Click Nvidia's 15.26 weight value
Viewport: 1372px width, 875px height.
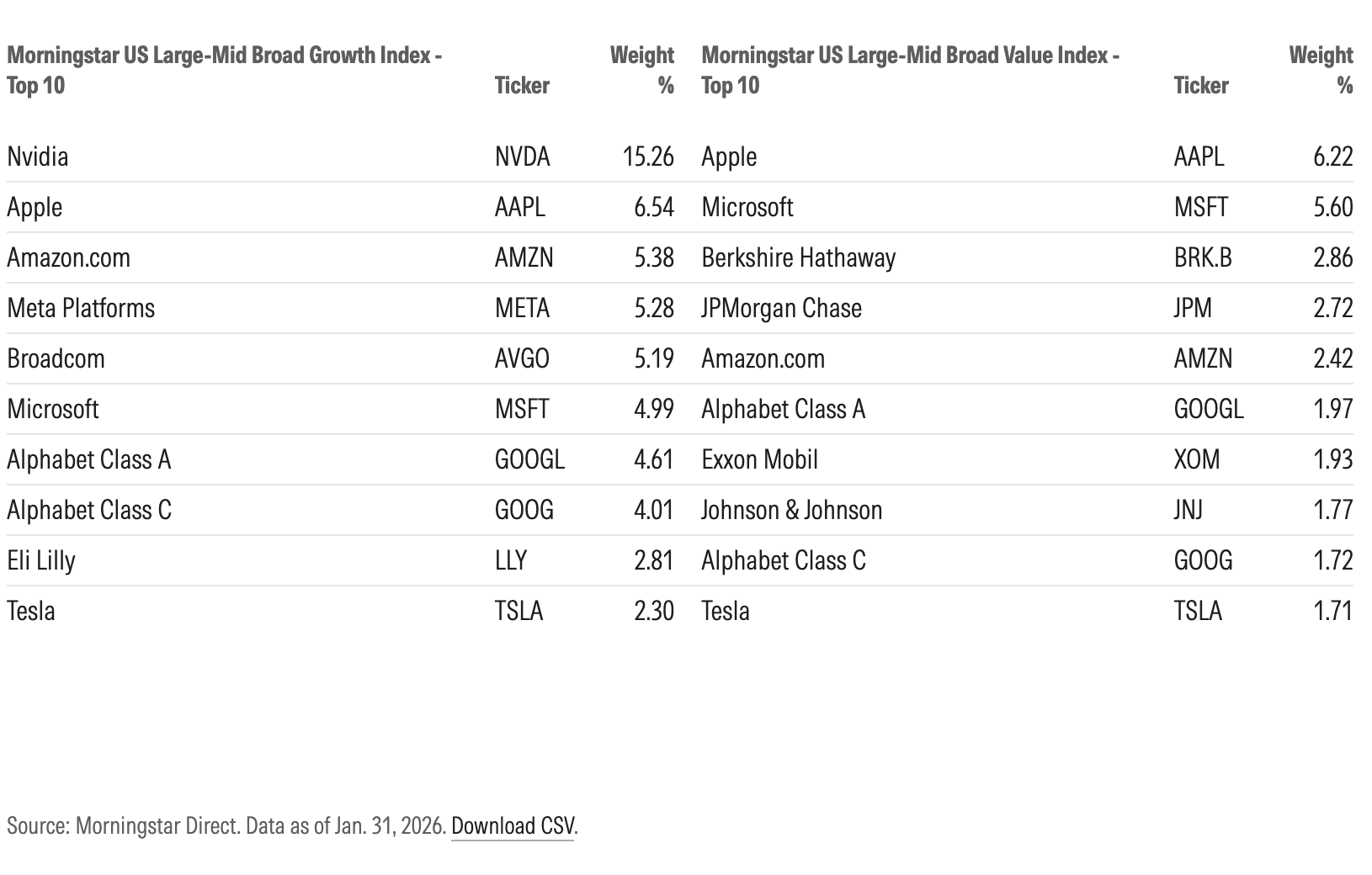pos(648,156)
